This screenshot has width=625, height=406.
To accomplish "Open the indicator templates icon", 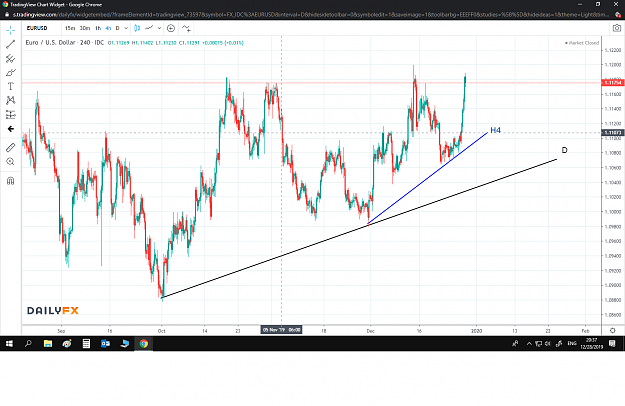I will tap(186, 28).
